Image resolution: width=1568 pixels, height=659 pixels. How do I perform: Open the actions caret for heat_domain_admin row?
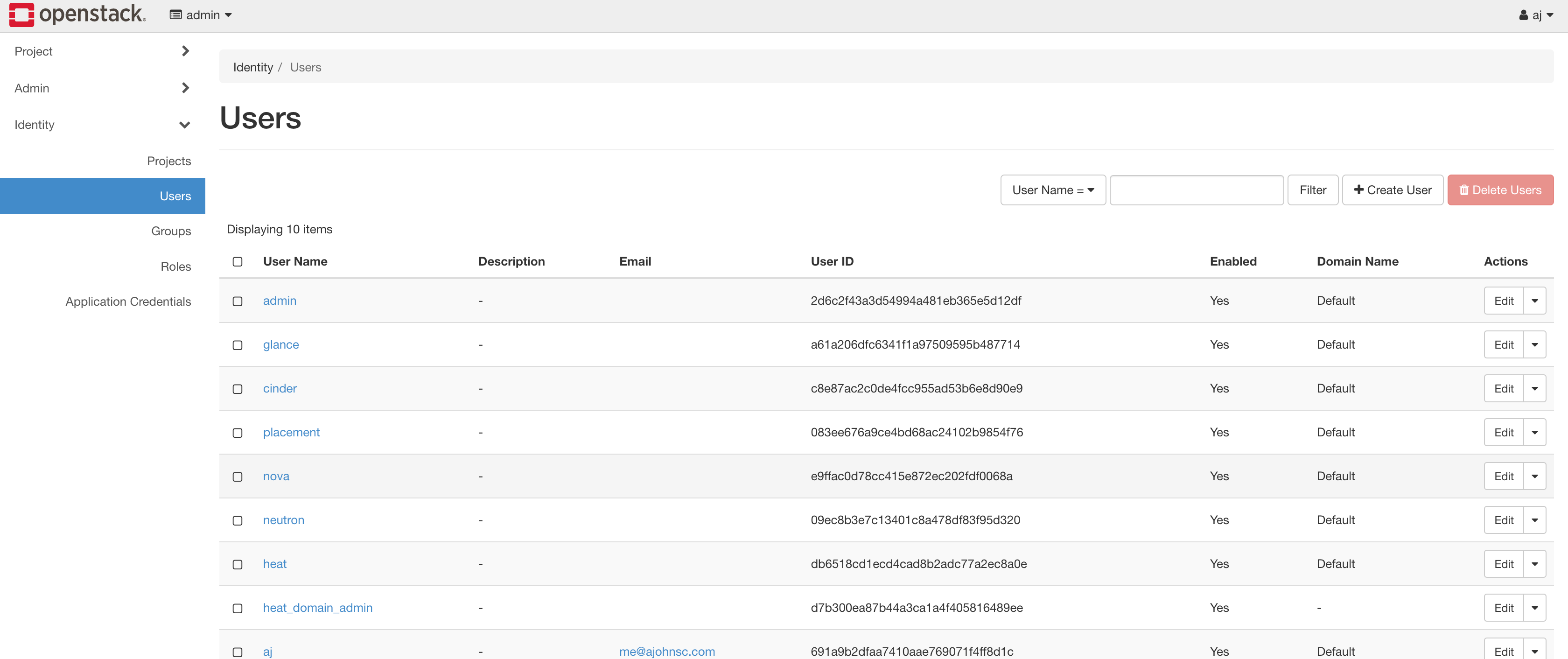(1534, 607)
